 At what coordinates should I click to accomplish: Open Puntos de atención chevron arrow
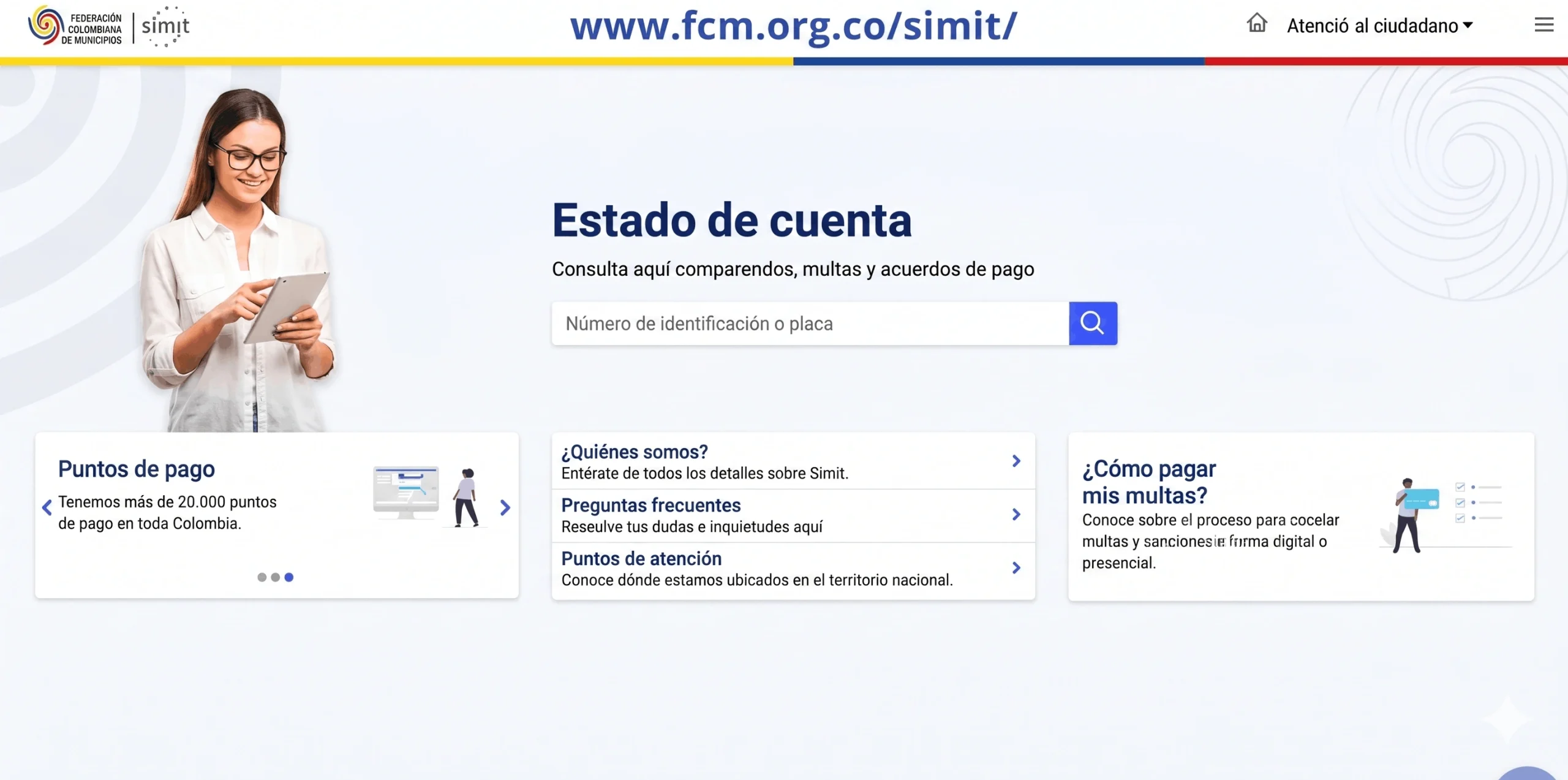1016,567
